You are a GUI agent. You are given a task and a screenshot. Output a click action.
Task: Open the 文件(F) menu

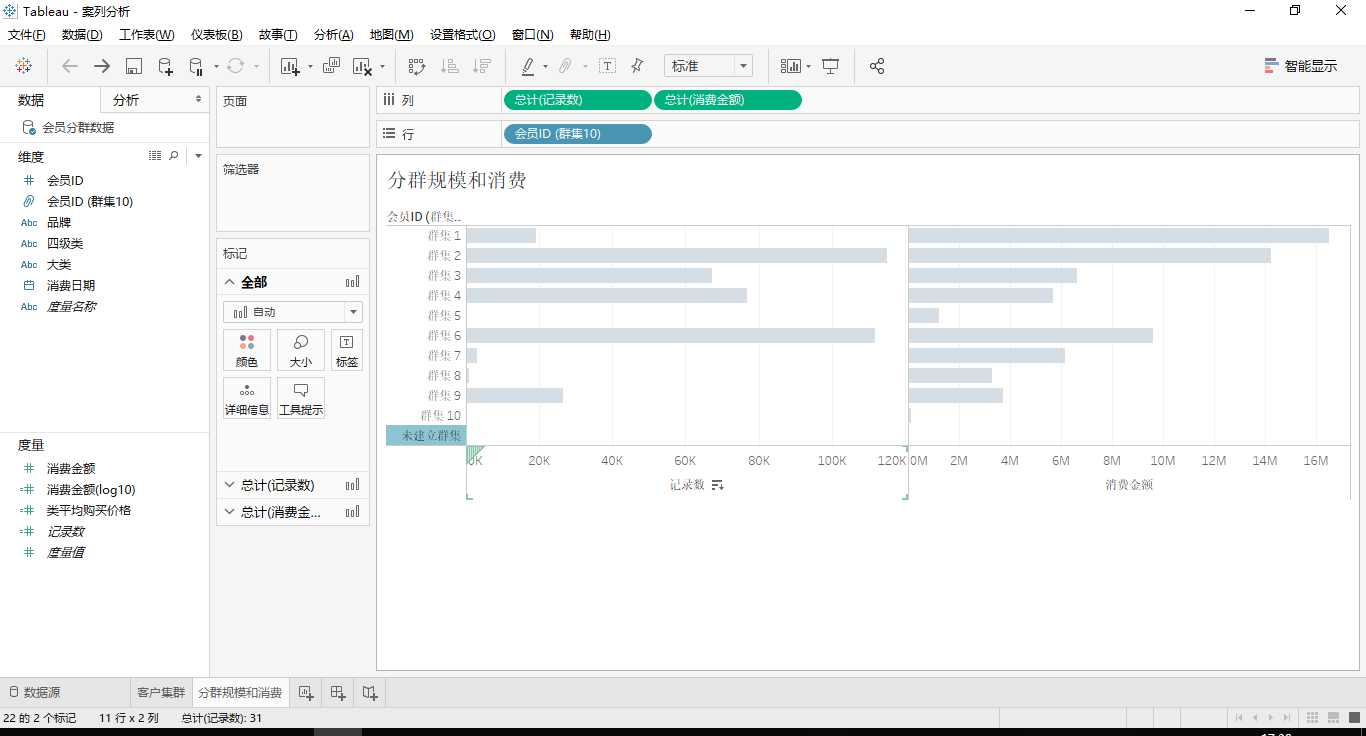[x=26, y=34]
